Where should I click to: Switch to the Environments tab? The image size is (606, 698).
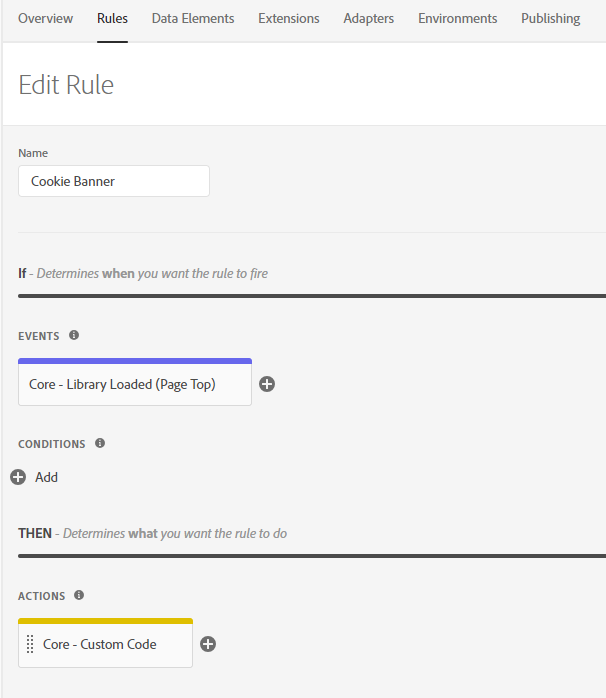[457, 19]
